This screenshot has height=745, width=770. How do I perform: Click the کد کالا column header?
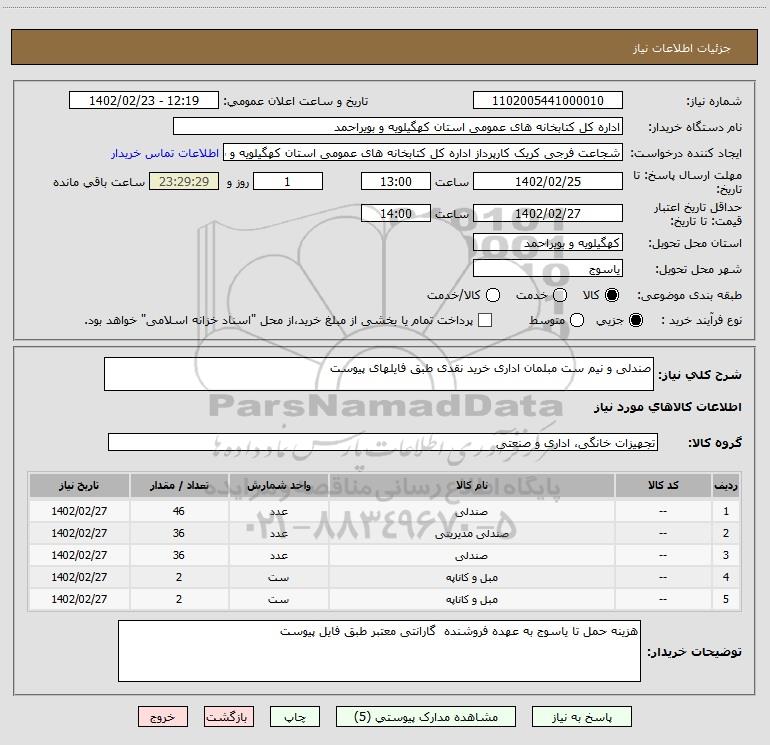click(x=663, y=486)
